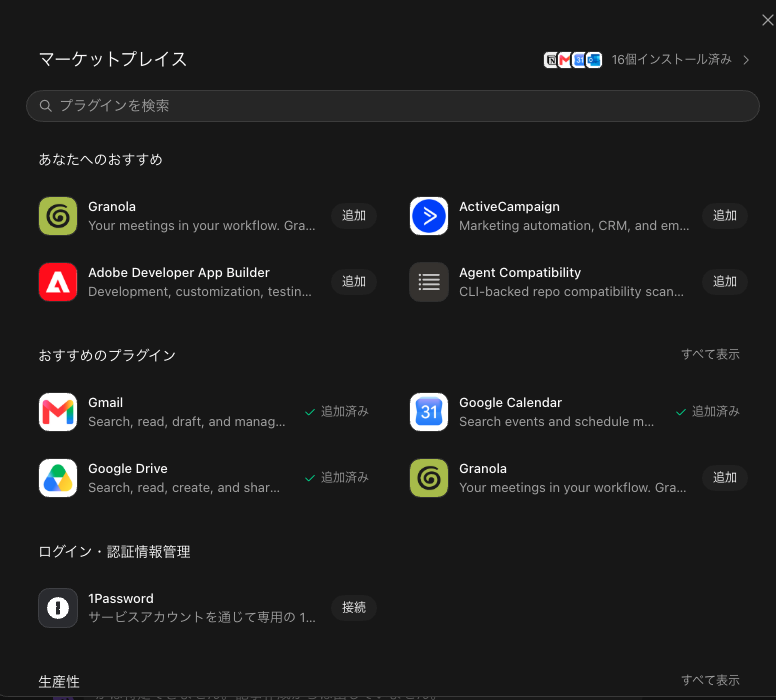Click the Gmail icon in installed plugins
776x700 pixels.
coord(565,60)
